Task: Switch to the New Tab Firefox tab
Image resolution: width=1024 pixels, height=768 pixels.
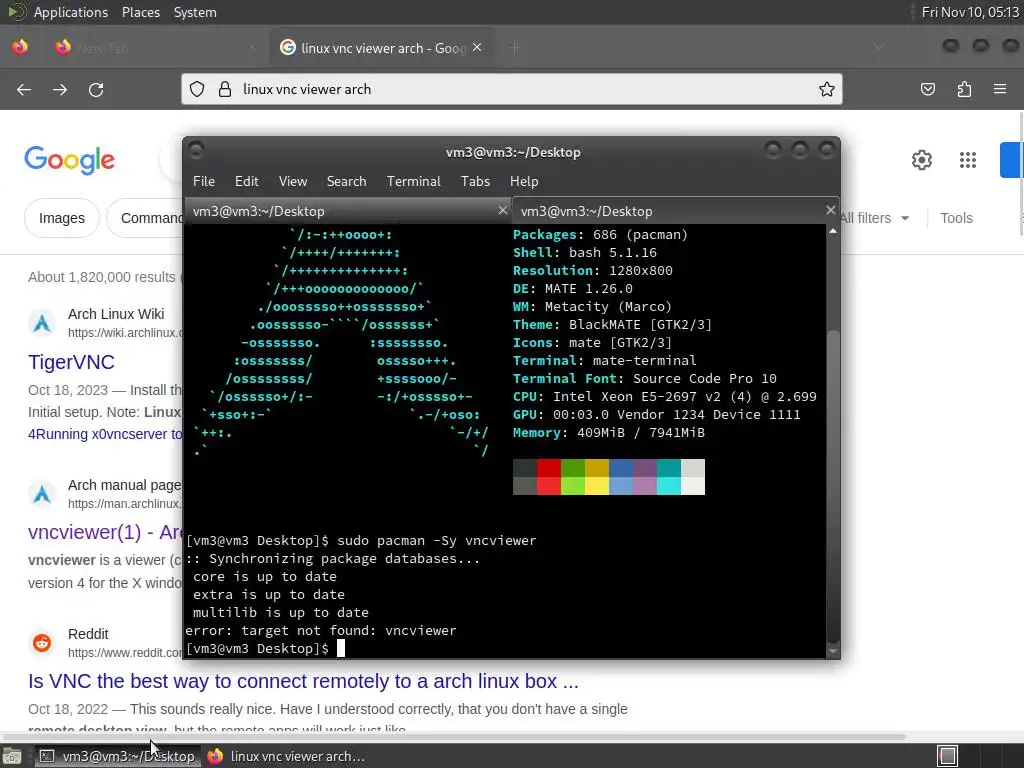Action: [157, 48]
